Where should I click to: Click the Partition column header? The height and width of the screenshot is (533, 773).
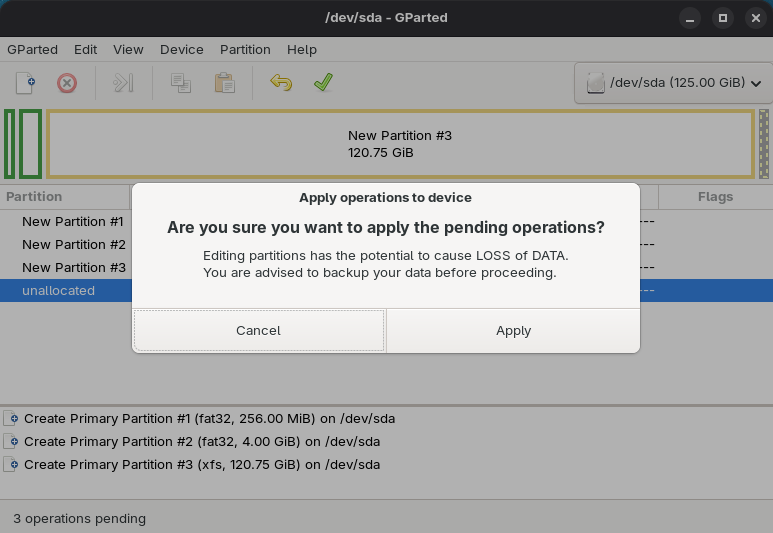tap(34, 197)
